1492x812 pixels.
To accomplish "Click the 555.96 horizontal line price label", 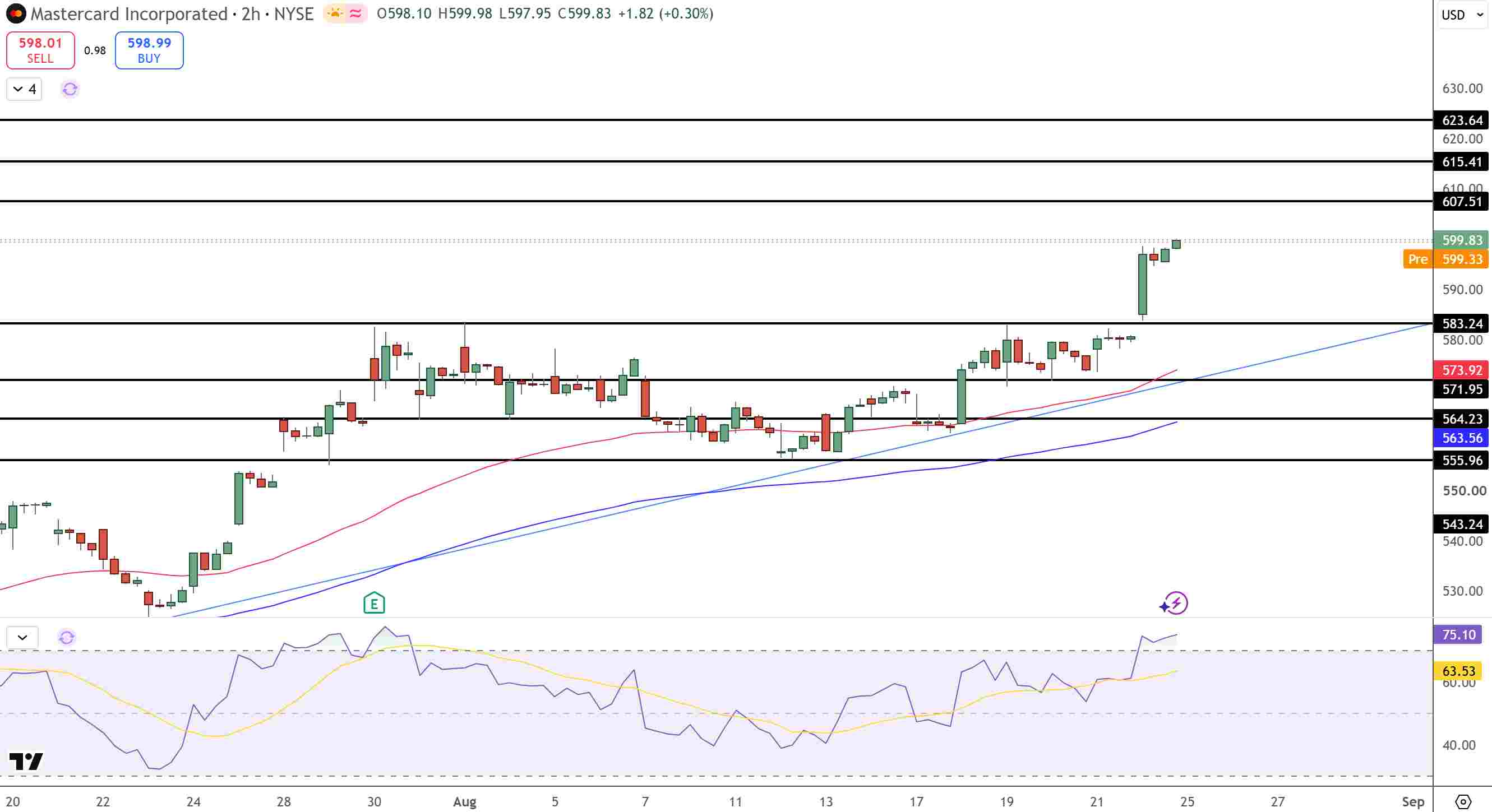I will (1461, 460).
